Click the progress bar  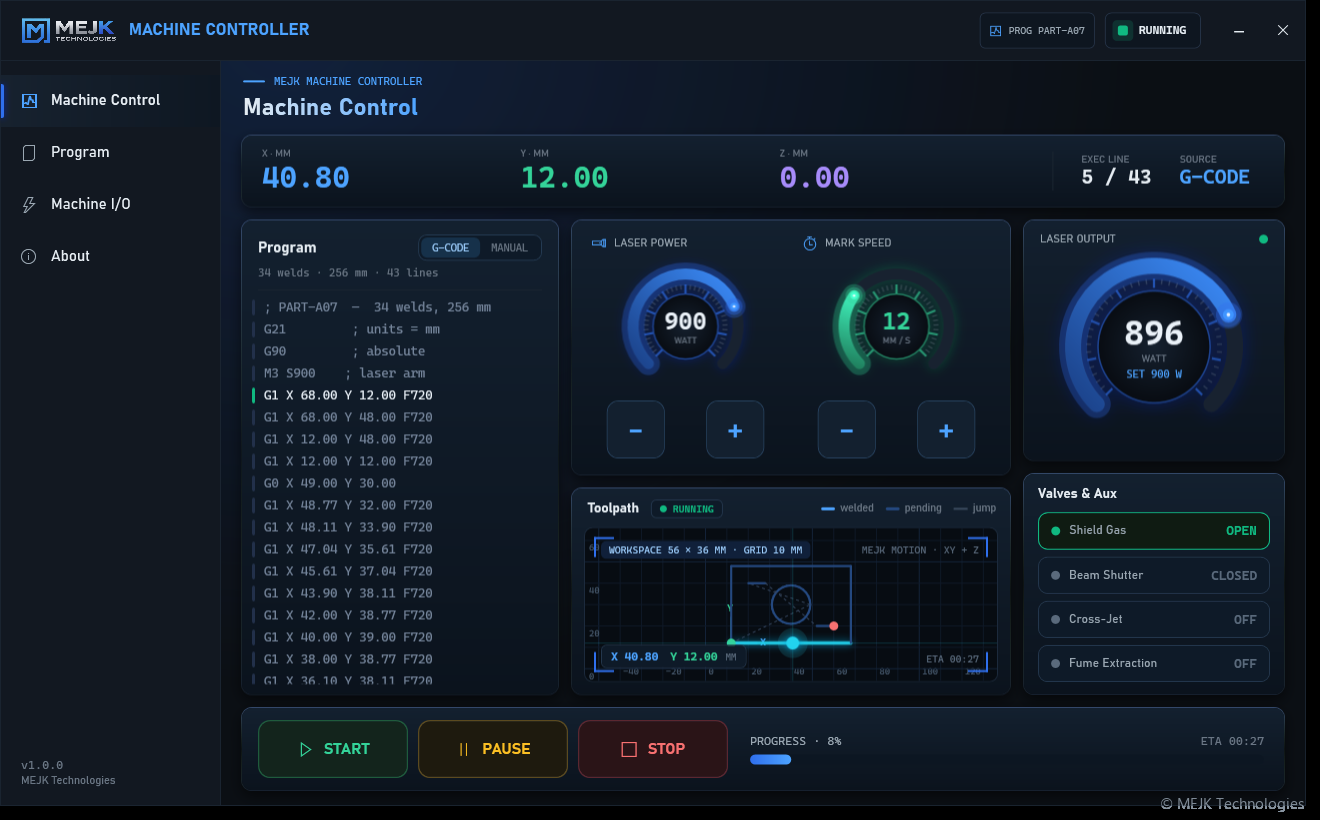point(1007,760)
